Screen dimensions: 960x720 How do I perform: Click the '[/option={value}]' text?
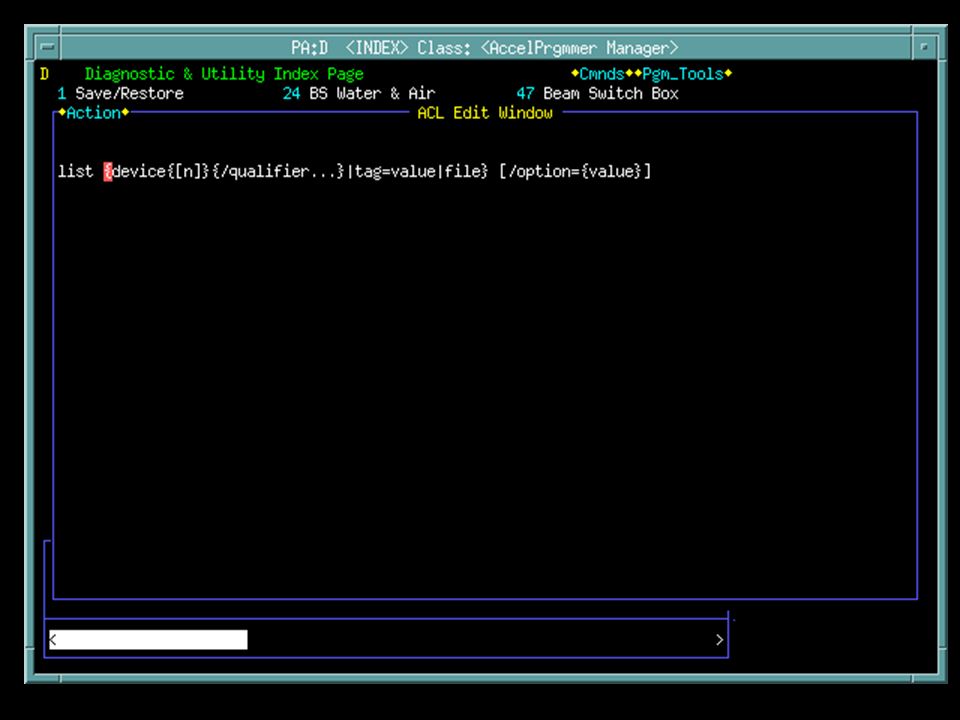(x=576, y=171)
